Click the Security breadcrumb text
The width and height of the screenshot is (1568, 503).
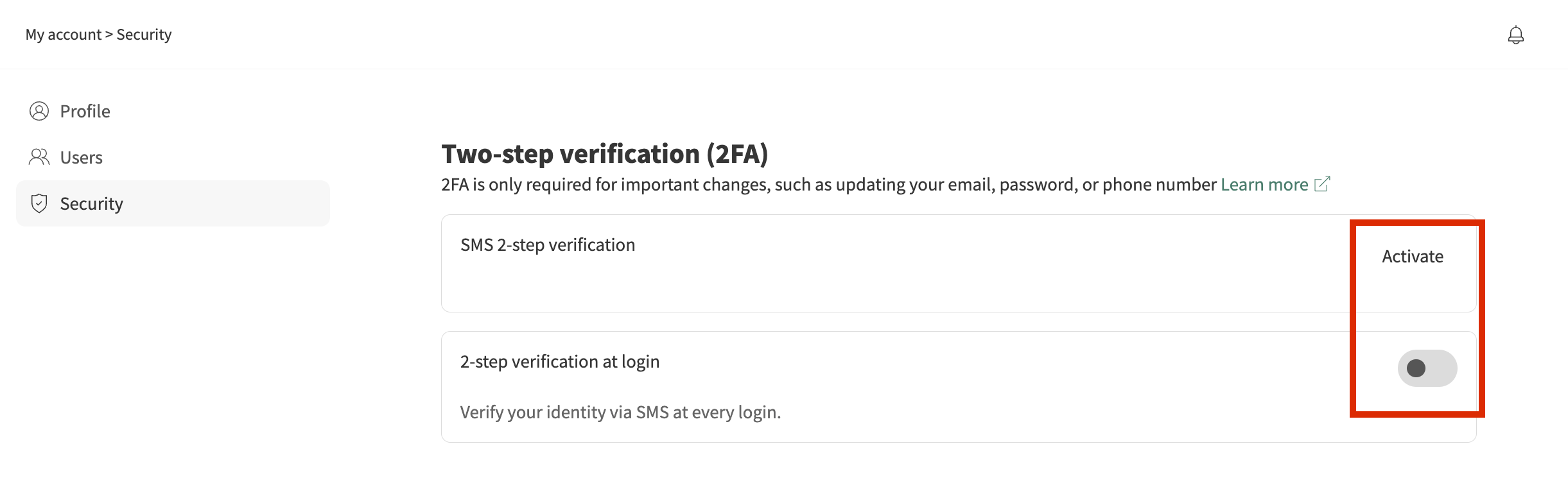click(144, 35)
